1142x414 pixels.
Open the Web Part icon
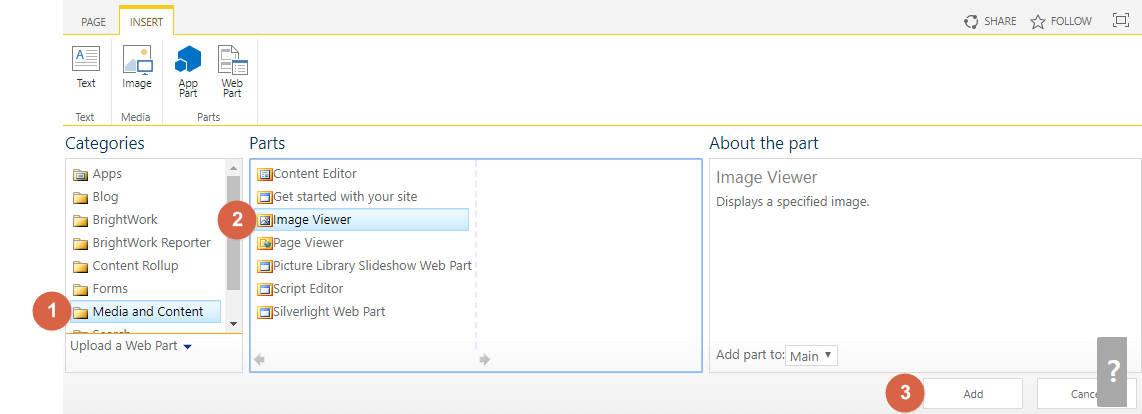(x=232, y=60)
